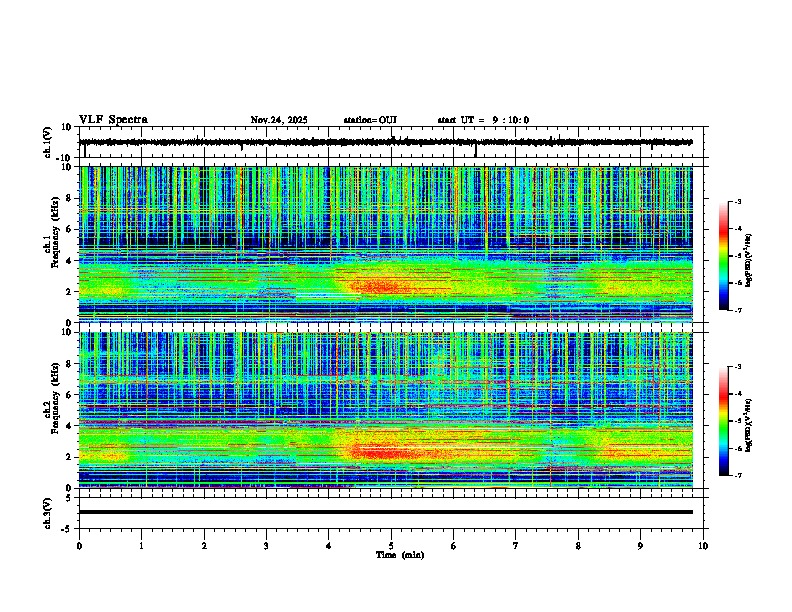792x612 pixels.
Task: Click the "ch.1(V)" waveform axis label
Action: [48, 142]
